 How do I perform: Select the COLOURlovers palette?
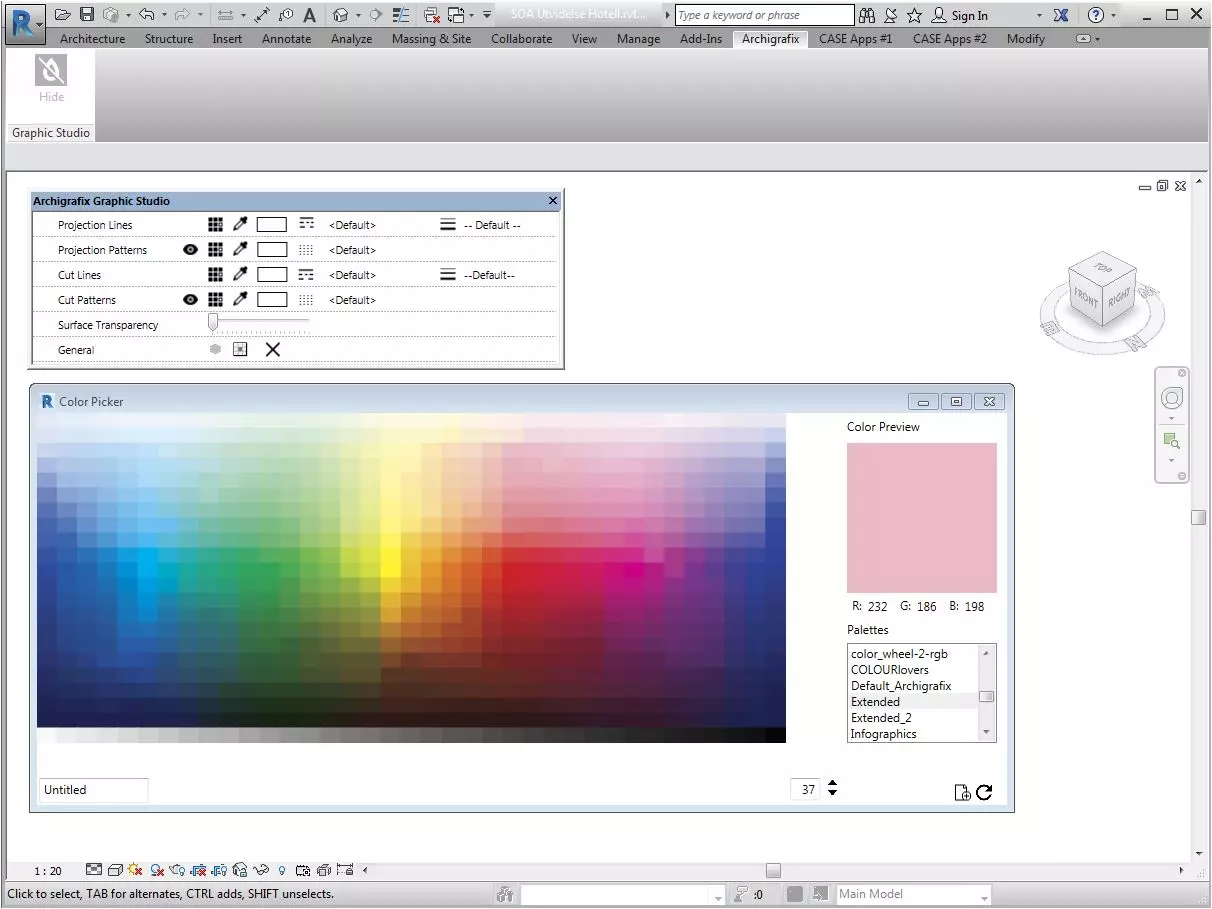[x=913, y=670]
